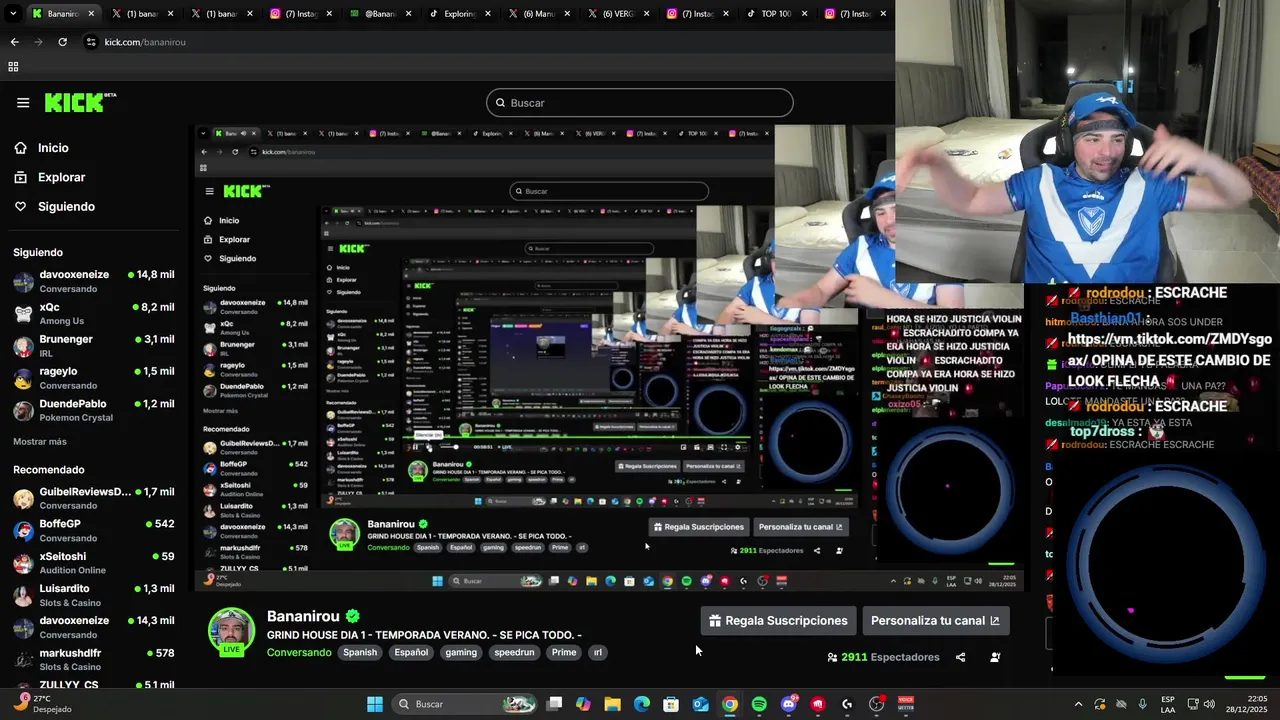Click the verified badge next to Bananirou
Viewport: 1280px width, 720px height.
click(353, 616)
